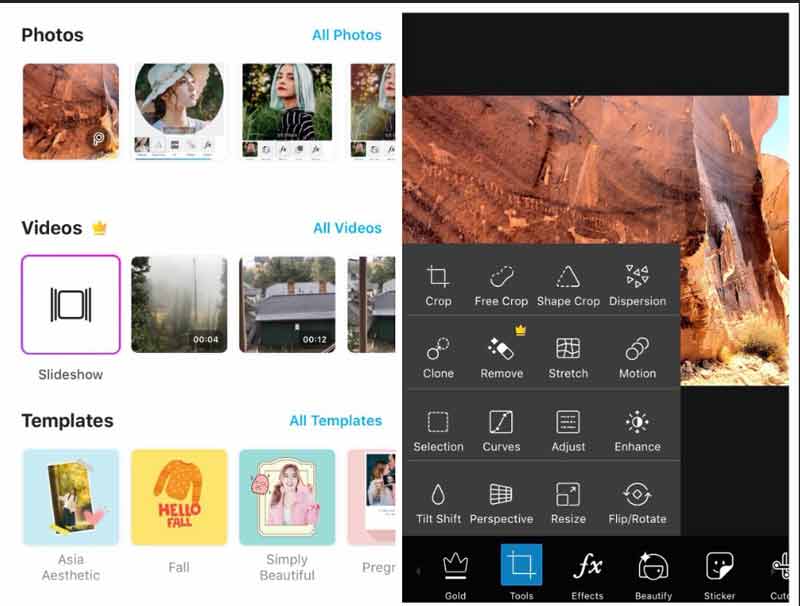
Task: Choose the Free Crop tool
Action: tap(501, 285)
